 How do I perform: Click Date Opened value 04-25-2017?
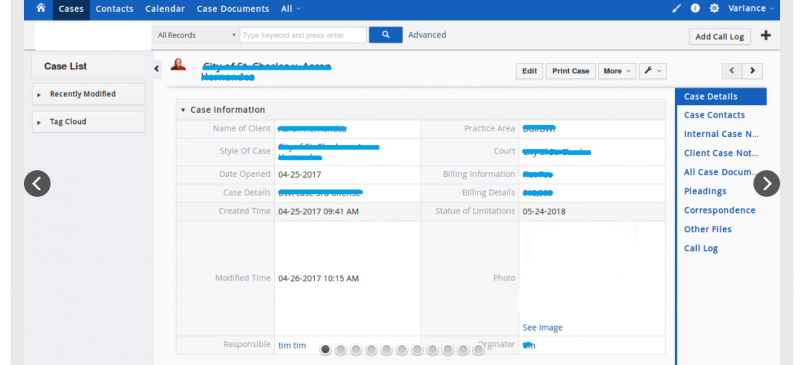pyautogui.click(x=299, y=175)
